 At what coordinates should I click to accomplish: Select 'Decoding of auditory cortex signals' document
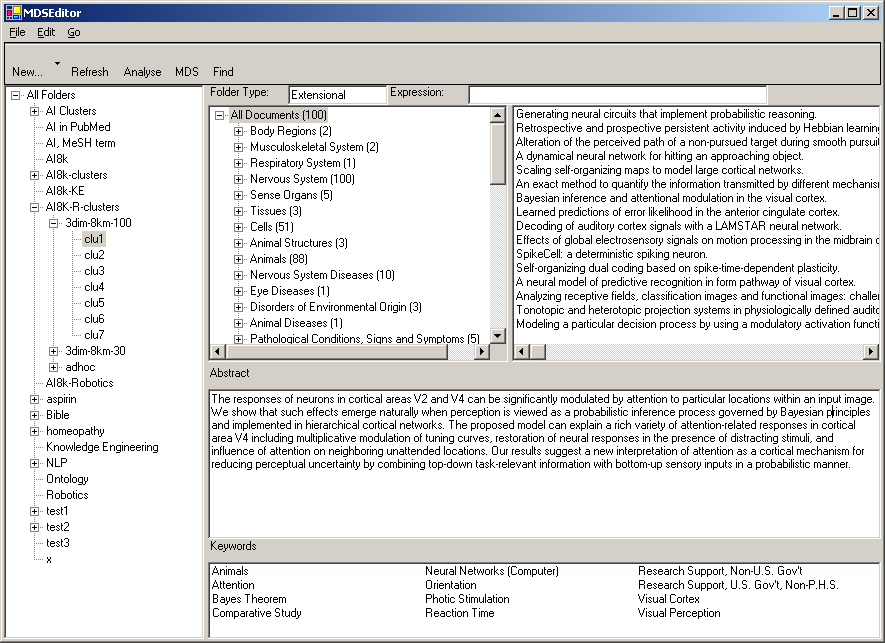coord(678,226)
